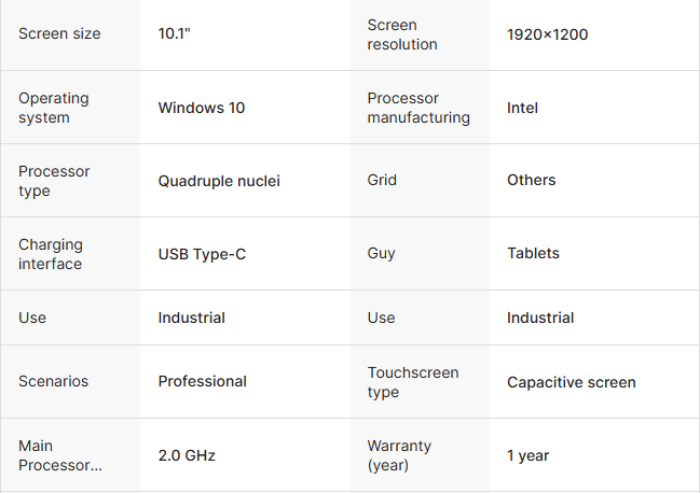
Task: Click the "Charging interface" label
Action: [x=50, y=254]
